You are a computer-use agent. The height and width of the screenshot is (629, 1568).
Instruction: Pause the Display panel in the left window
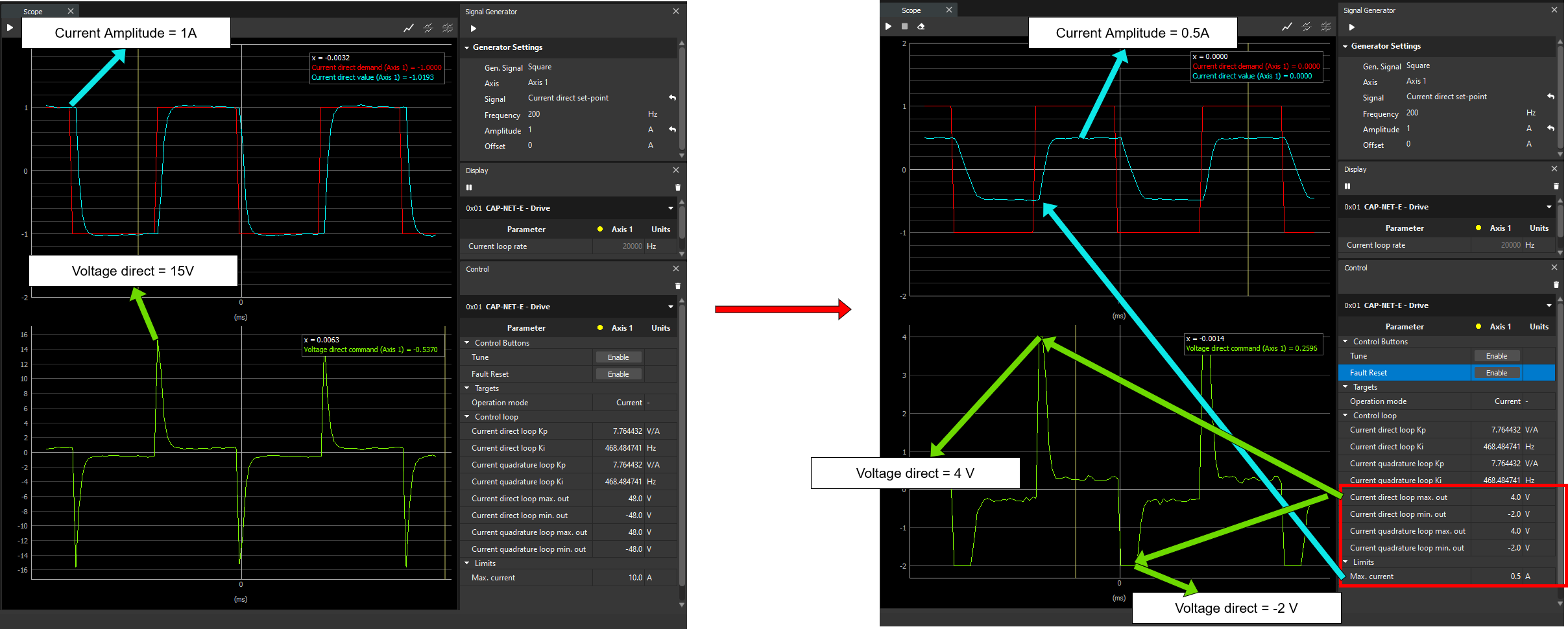coord(469,187)
